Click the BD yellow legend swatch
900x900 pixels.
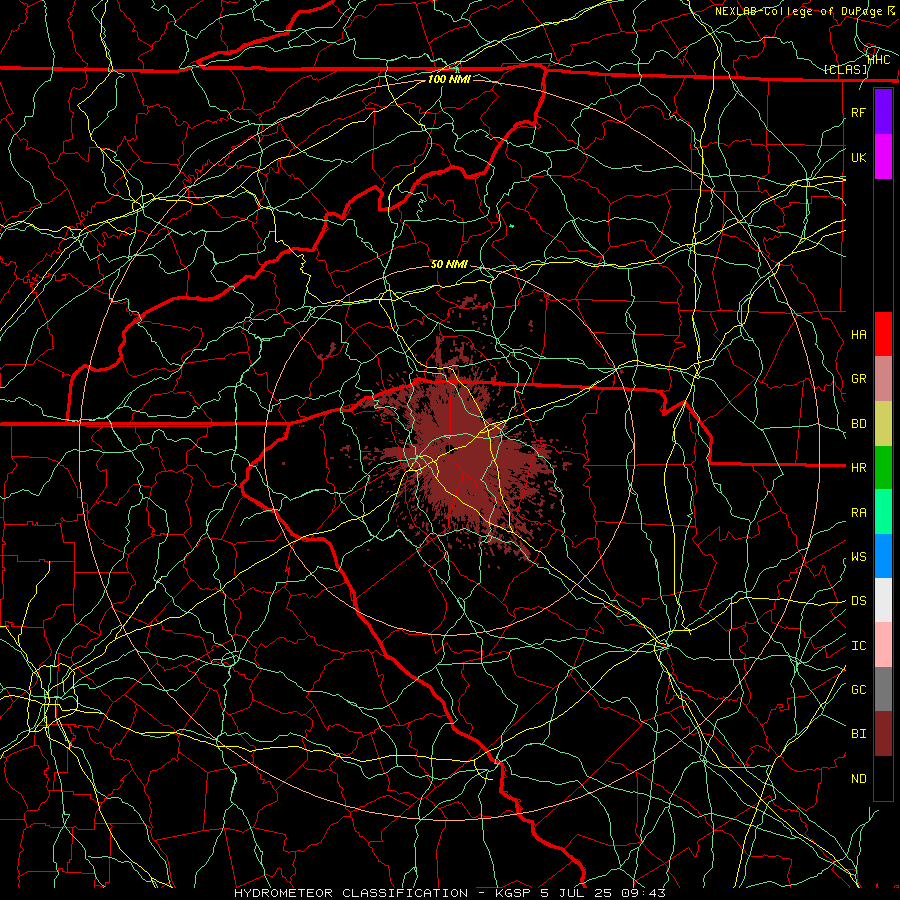883,423
